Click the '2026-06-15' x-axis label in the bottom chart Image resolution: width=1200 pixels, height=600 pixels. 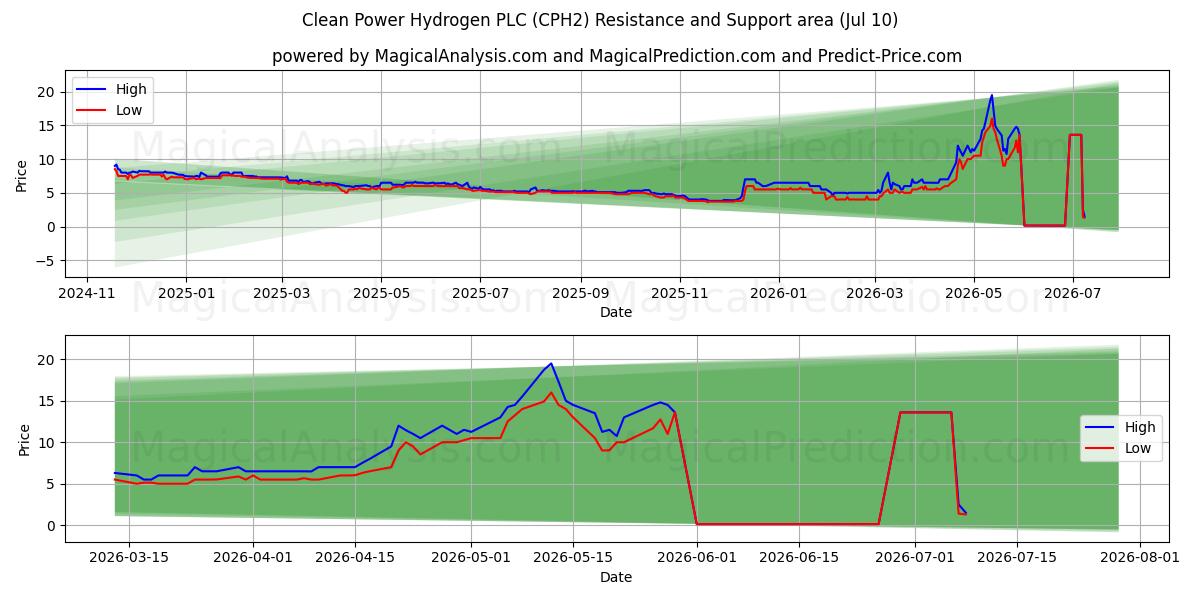(x=799, y=559)
